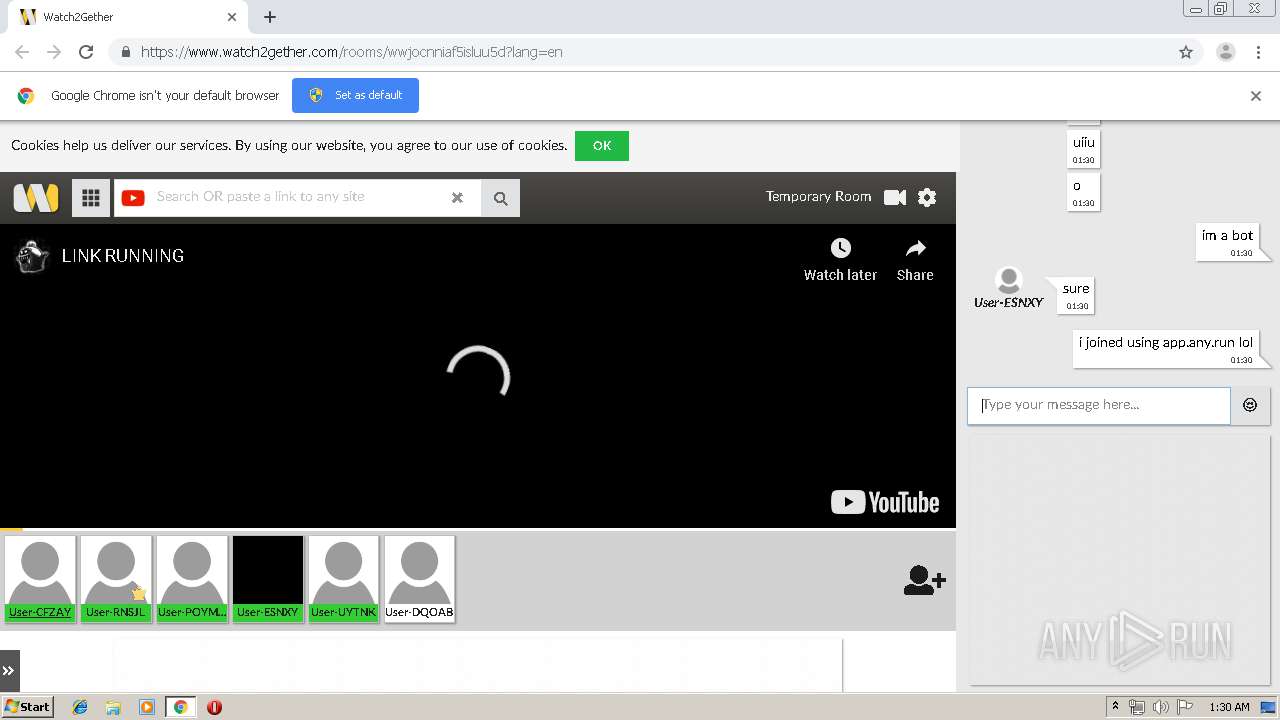Open the Windows Start menu
Viewport: 1280px width, 720px height.
pos(28,707)
